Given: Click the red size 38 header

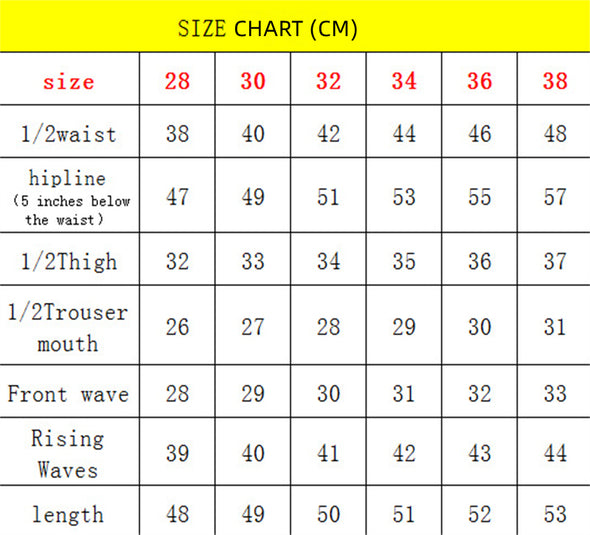Looking at the screenshot, I should (555, 81).
